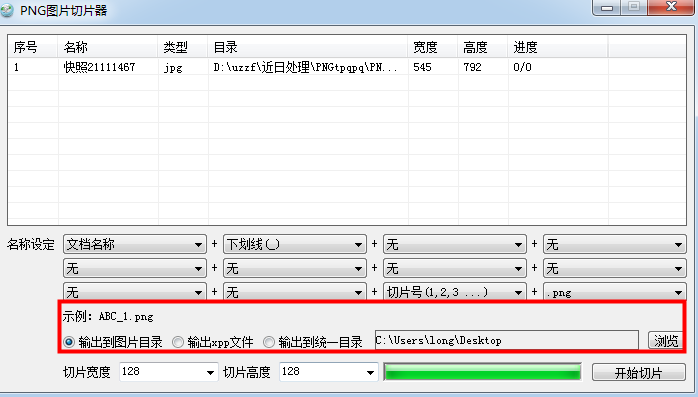Click 宽度 column header
698x397 pixels.
(433, 47)
